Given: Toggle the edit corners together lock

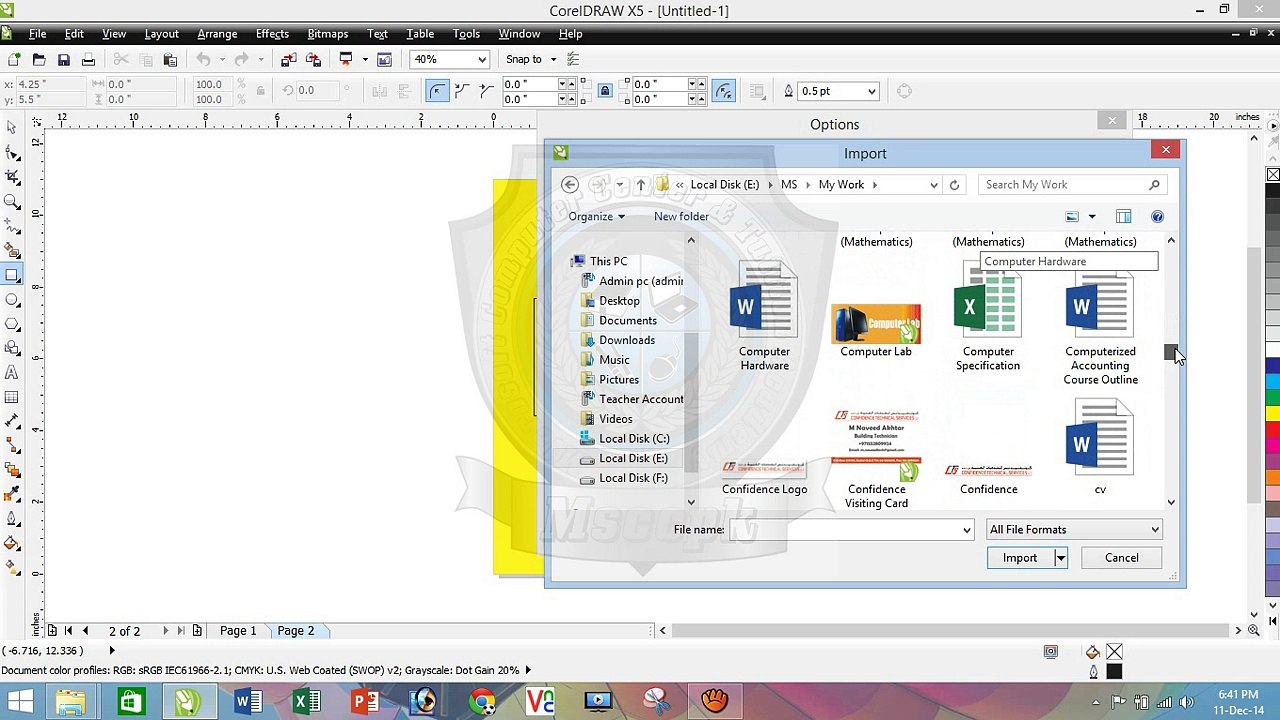Looking at the screenshot, I should (x=605, y=91).
